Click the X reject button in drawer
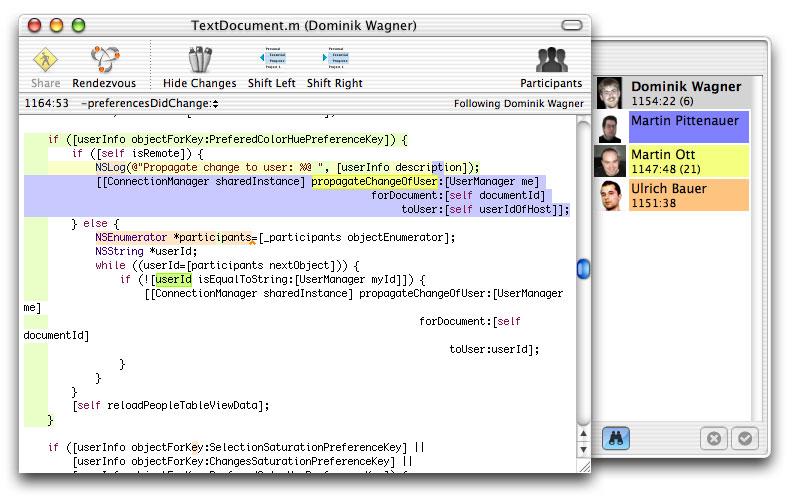 pyautogui.click(x=714, y=438)
